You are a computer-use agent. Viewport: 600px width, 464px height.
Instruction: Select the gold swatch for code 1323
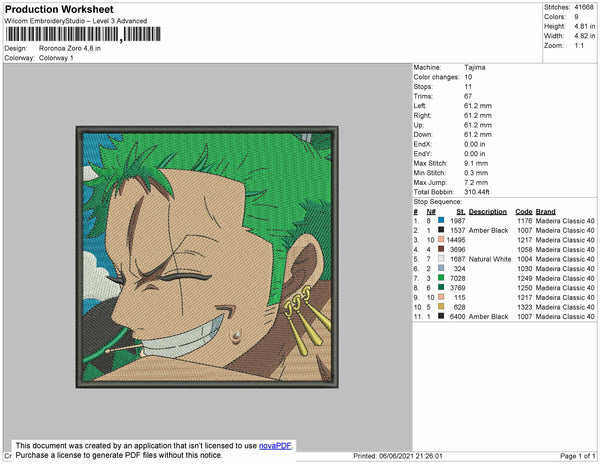click(441, 306)
